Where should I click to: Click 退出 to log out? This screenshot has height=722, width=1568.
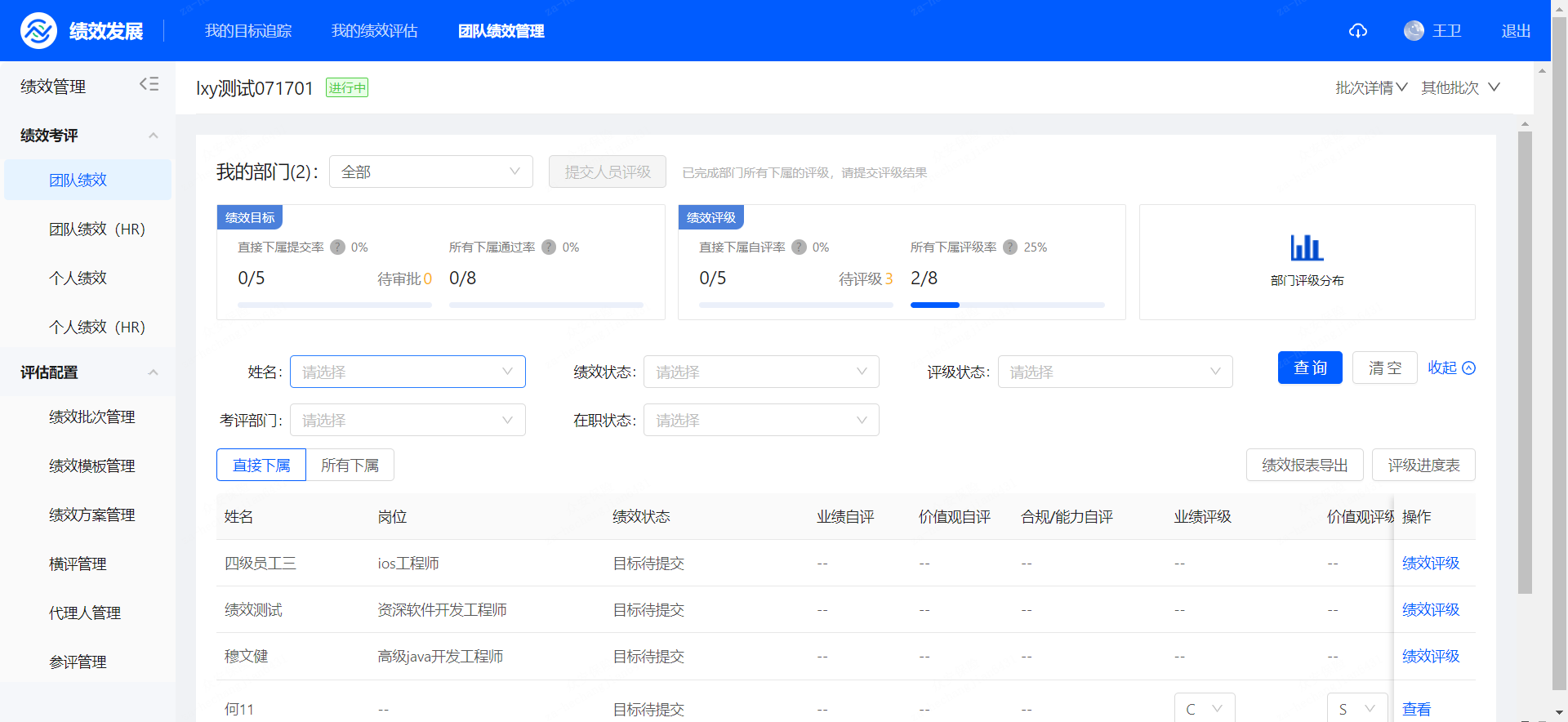tap(1516, 31)
